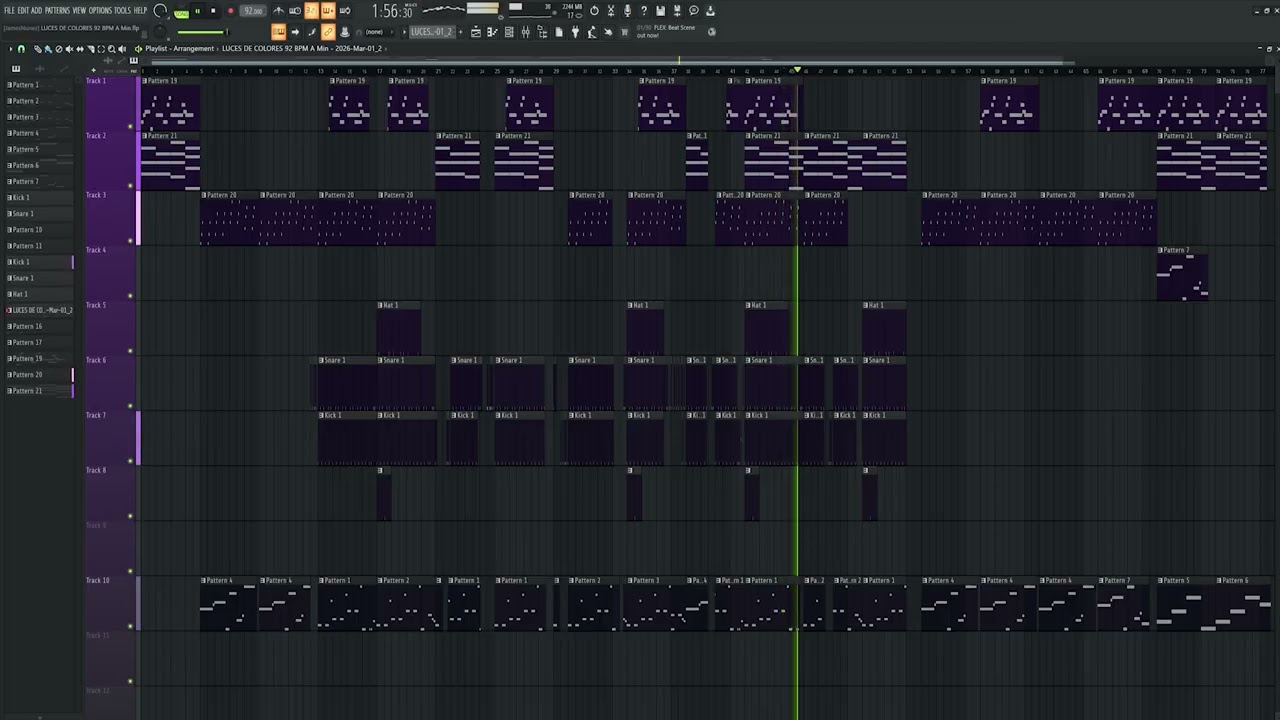Image resolution: width=1280 pixels, height=720 pixels.
Task: Open the content library cart icon
Action: (x=624, y=32)
